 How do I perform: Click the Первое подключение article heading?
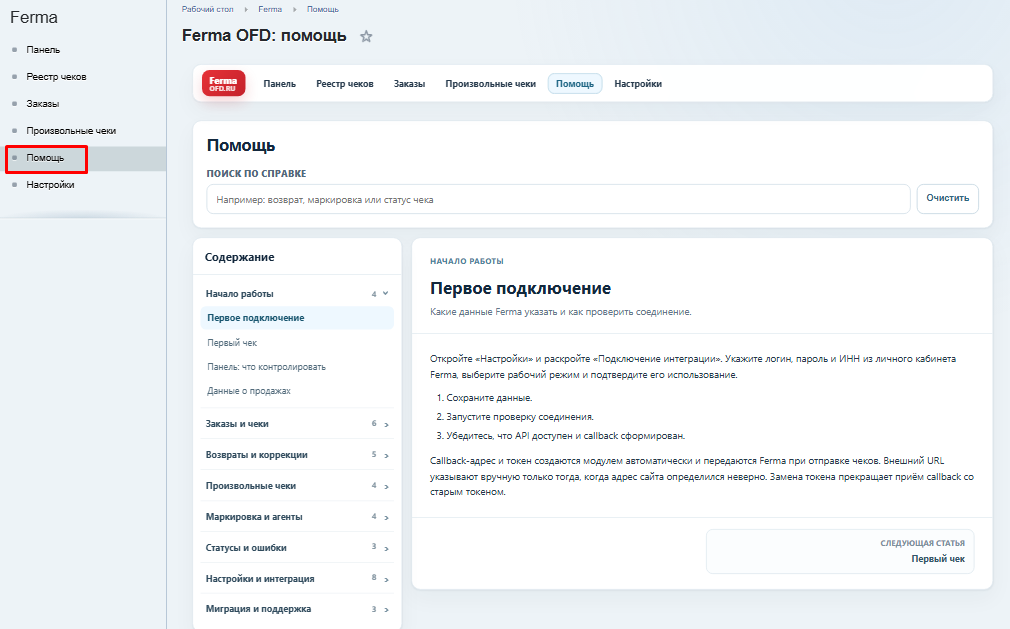click(x=520, y=288)
